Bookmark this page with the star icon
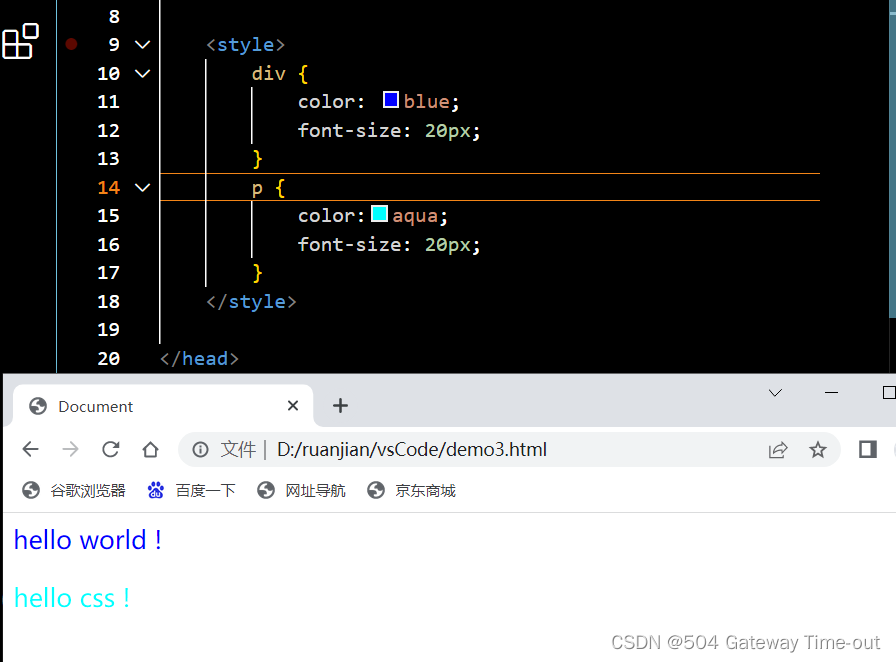 pos(818,450)
